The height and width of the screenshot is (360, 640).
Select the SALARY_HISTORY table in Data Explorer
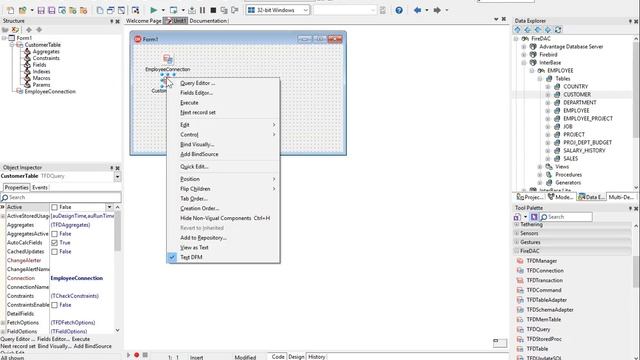(x=584, y=151)
